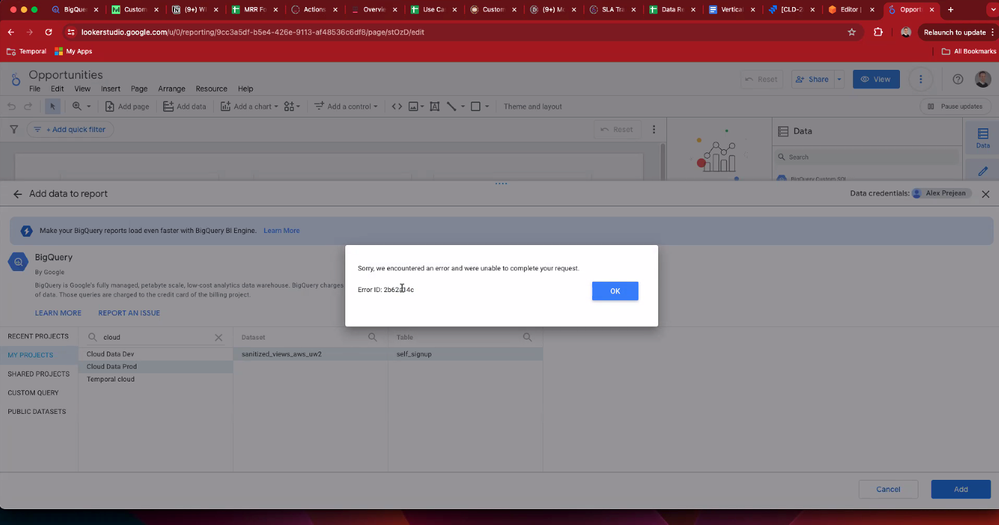Viewport: 999px width, 525px height.
Task: Go back from Add data to report
Action: pyautogui.click(x=17, y=194)
